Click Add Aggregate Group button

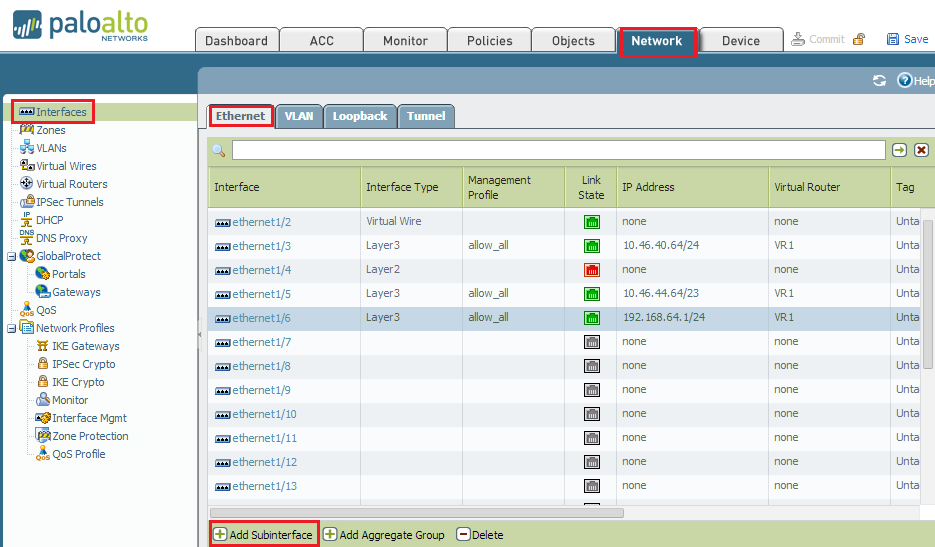[x=383, y=535]
